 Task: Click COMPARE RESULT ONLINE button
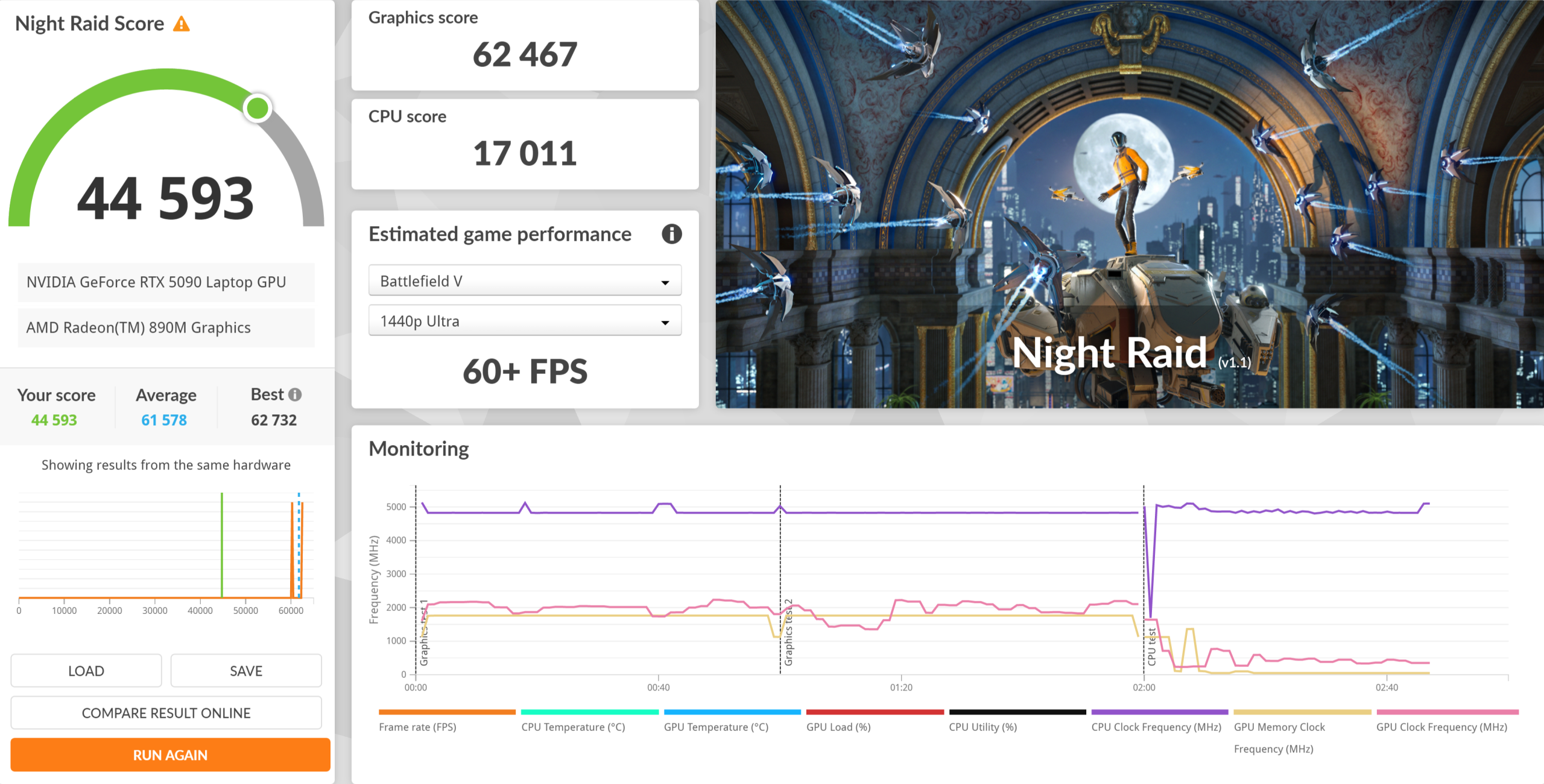(166, 713)
